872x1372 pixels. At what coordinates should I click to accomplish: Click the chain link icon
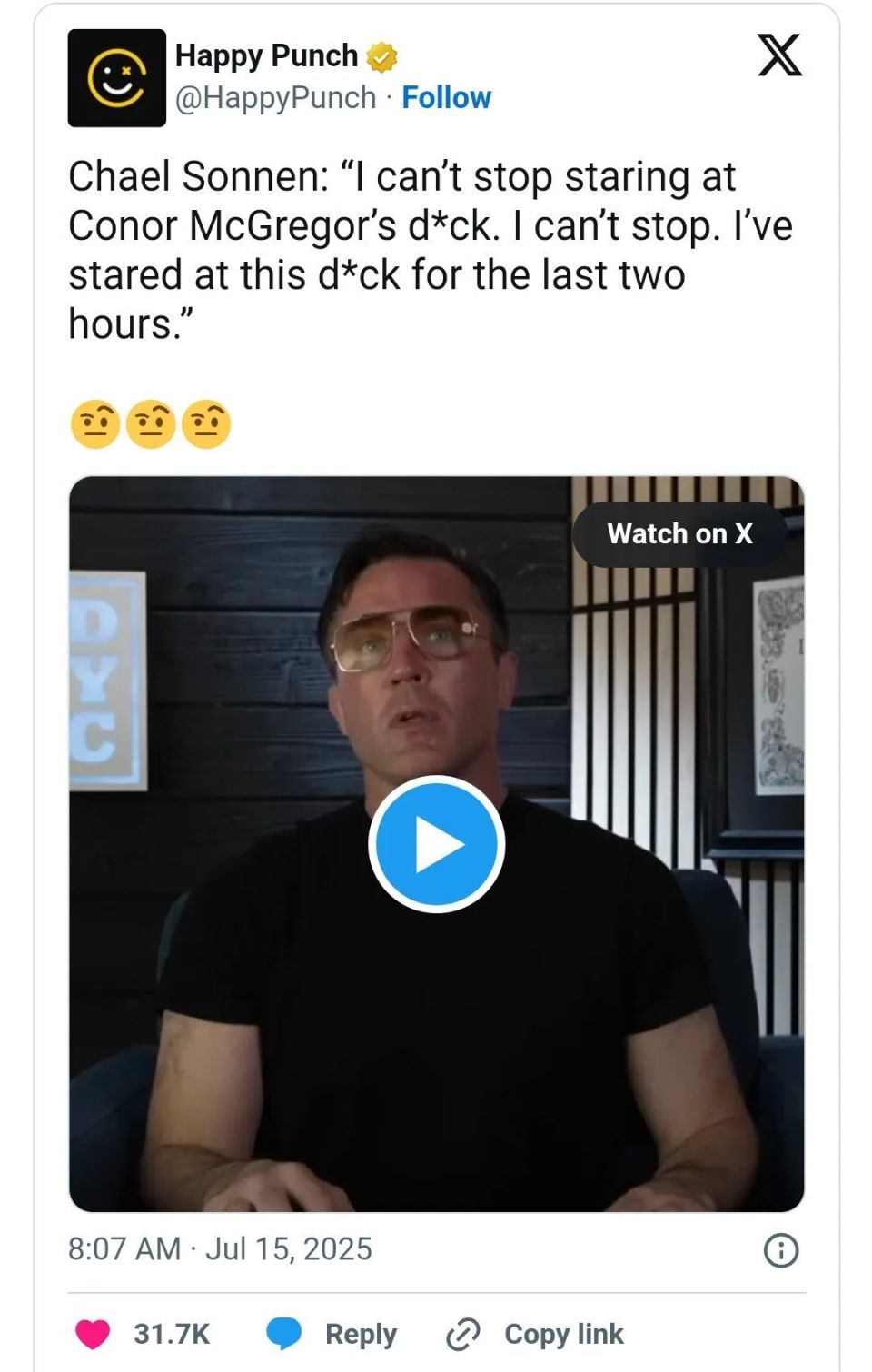(x=462, y=1334)
